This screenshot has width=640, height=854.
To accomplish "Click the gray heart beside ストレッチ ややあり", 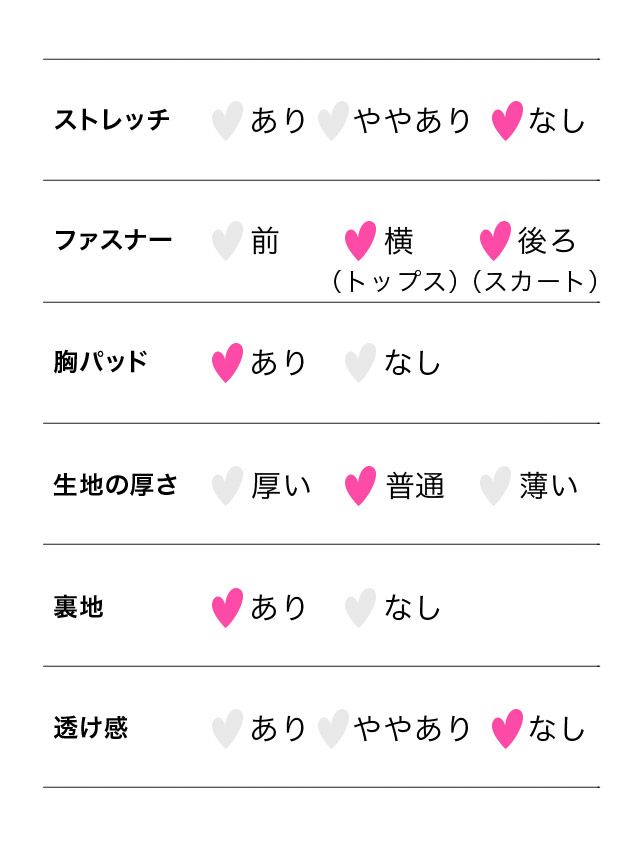I will (x=333, y=121).
